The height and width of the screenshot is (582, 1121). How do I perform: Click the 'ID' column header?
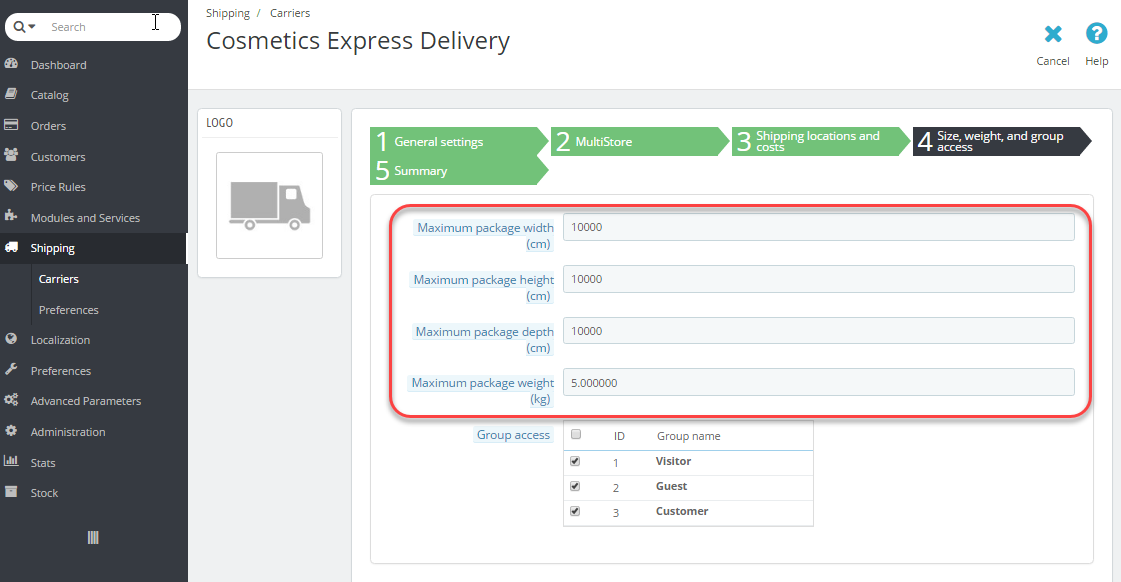pos(619,436)
